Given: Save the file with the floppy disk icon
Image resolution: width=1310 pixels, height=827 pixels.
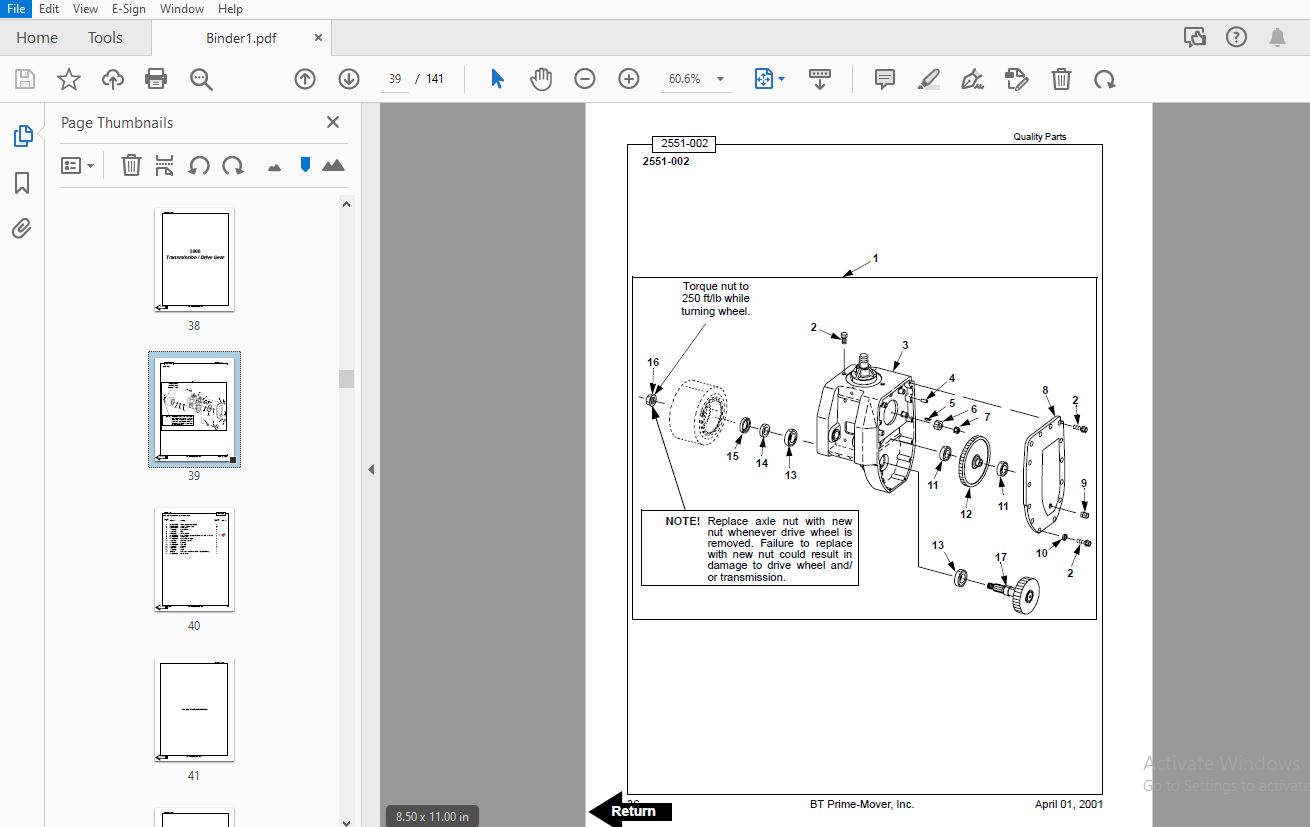Looking at the screenshot, I should coord(25,79).
